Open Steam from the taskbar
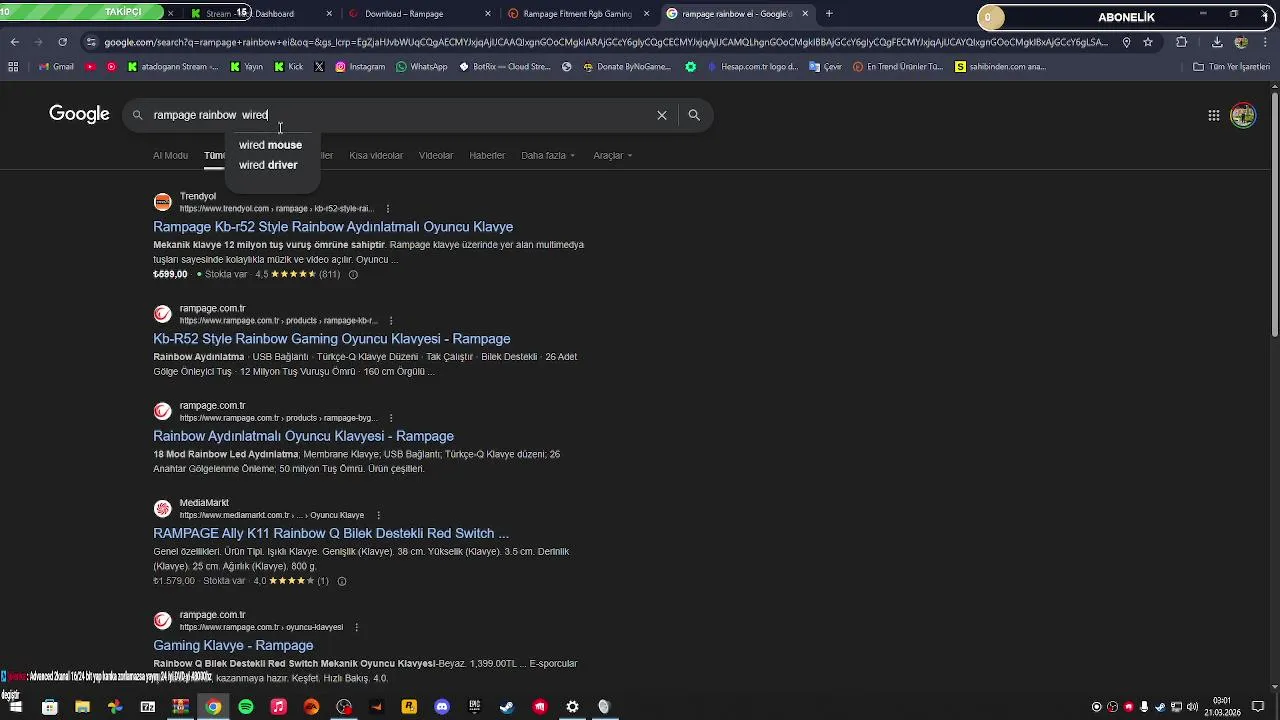This screenshot has width=1280, height=720. point(507,707)
